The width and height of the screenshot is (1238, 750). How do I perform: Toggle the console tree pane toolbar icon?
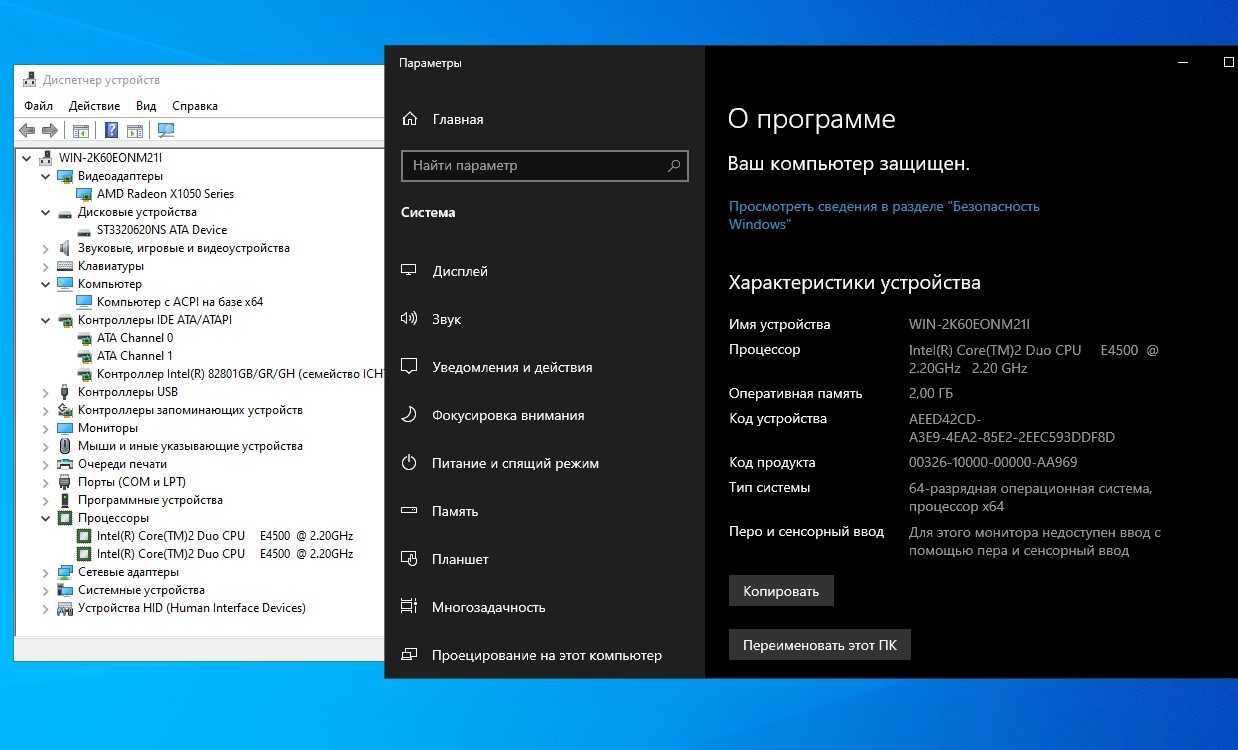click(x=81, y=131)
